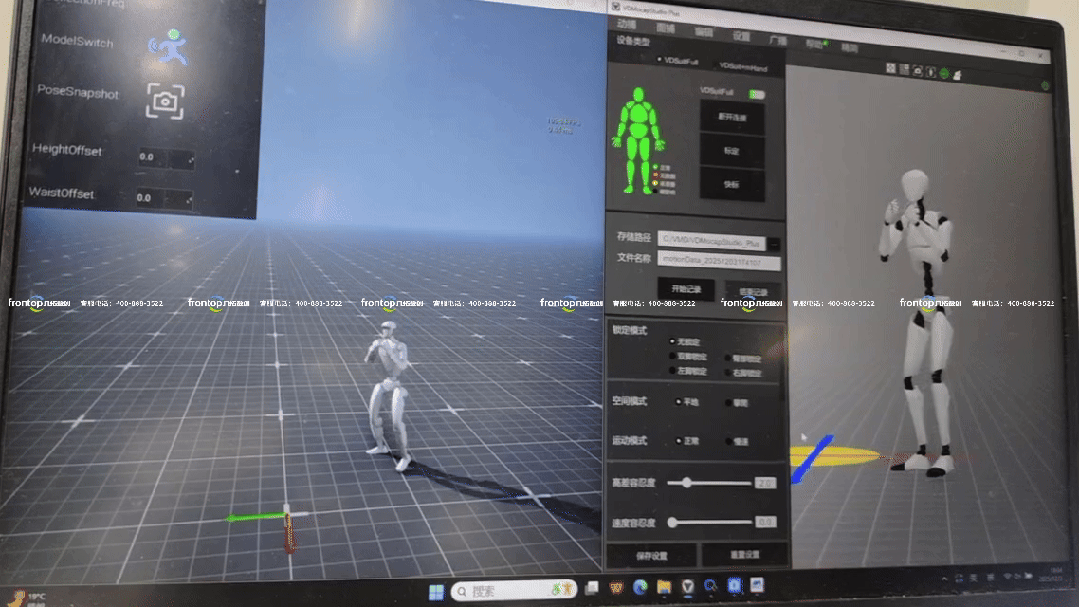The image size is (1079, 607).
Task: Click the HeightOffset 0.0 value field
Action: (153, 158)
